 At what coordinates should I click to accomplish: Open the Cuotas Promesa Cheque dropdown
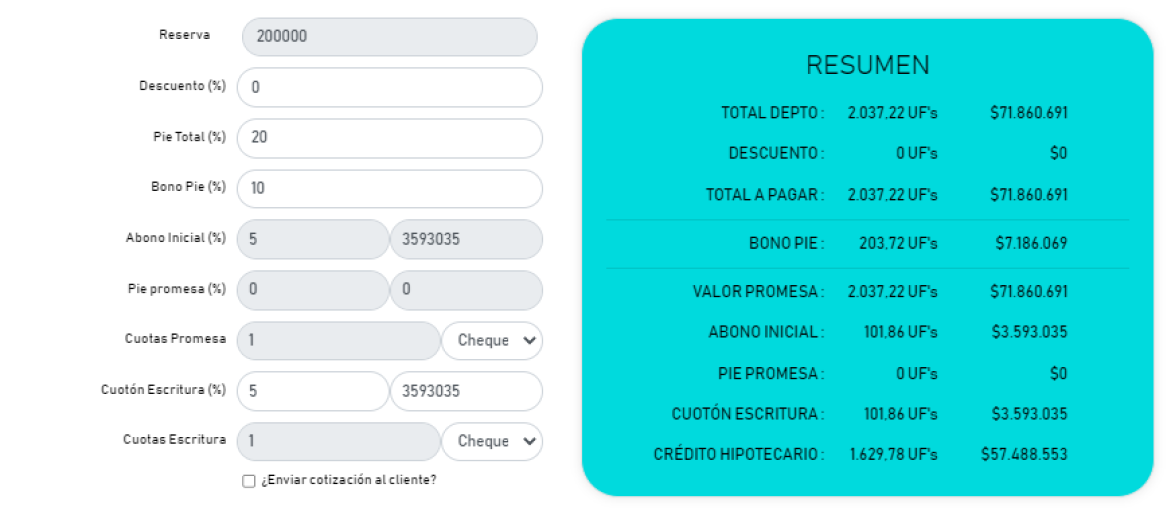(x=492, y=340)
